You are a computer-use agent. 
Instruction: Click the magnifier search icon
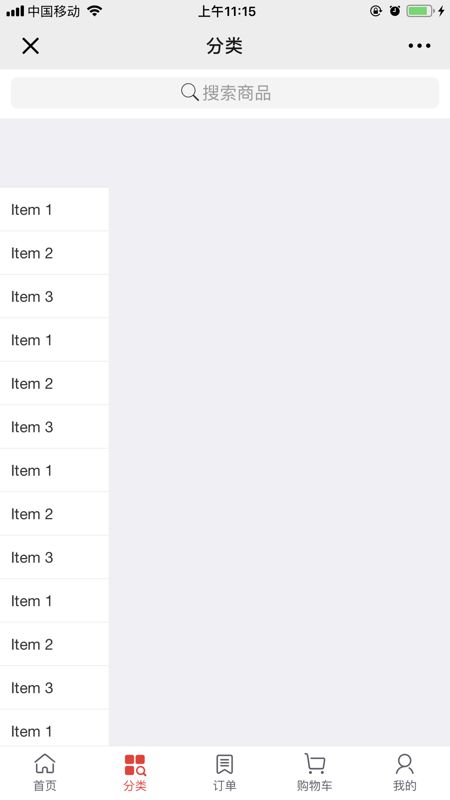(x=189, y=92)
